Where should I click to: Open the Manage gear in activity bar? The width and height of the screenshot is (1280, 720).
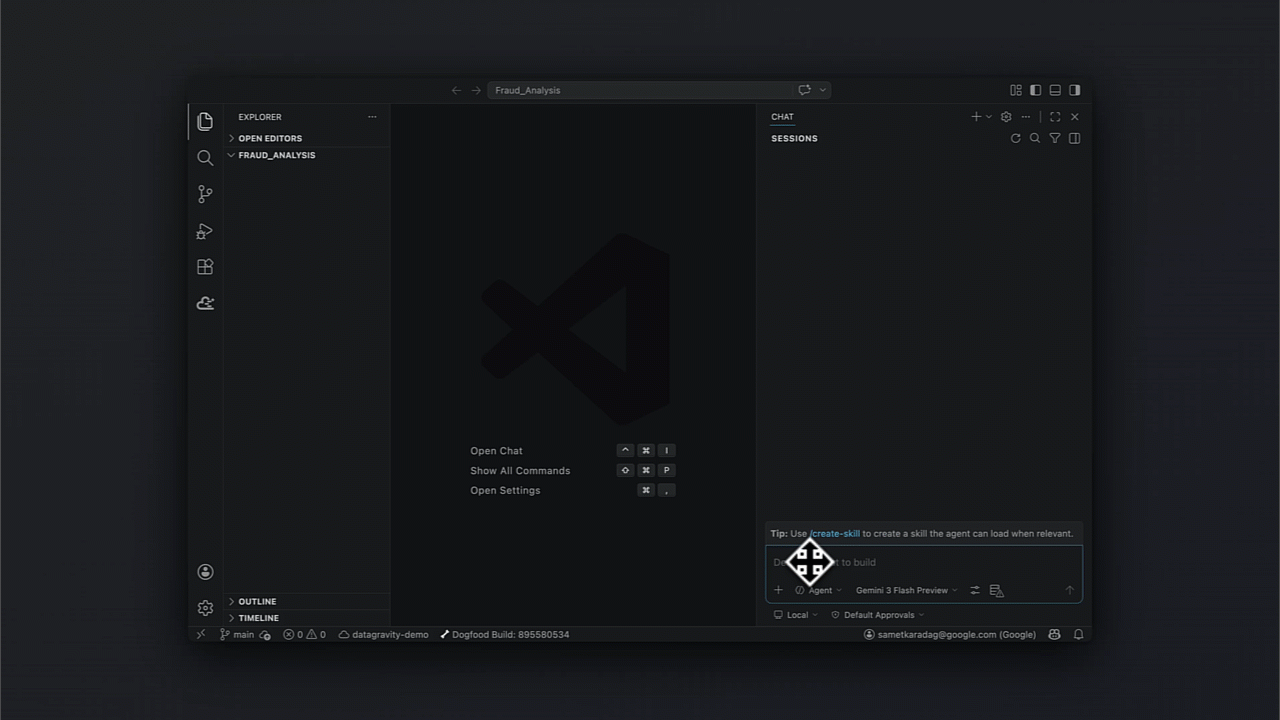click(x=205, y=608)
